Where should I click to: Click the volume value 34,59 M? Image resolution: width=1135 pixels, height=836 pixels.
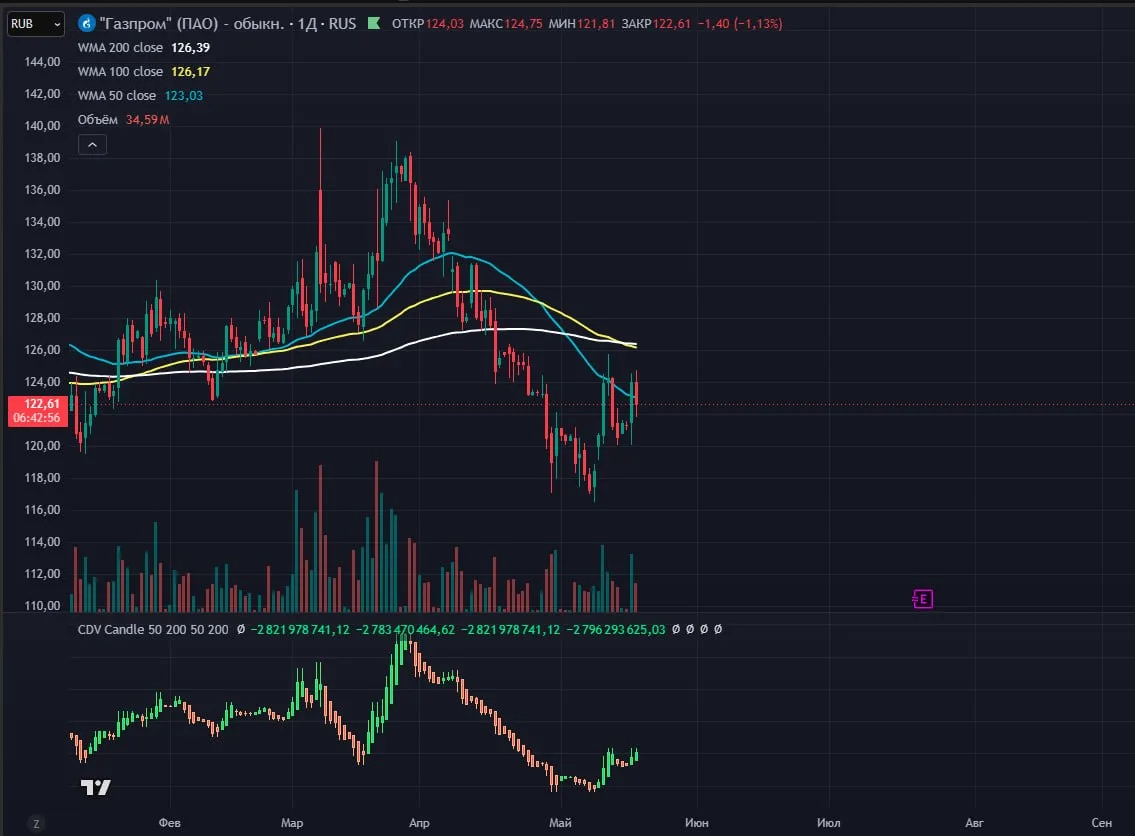[148, 119]
